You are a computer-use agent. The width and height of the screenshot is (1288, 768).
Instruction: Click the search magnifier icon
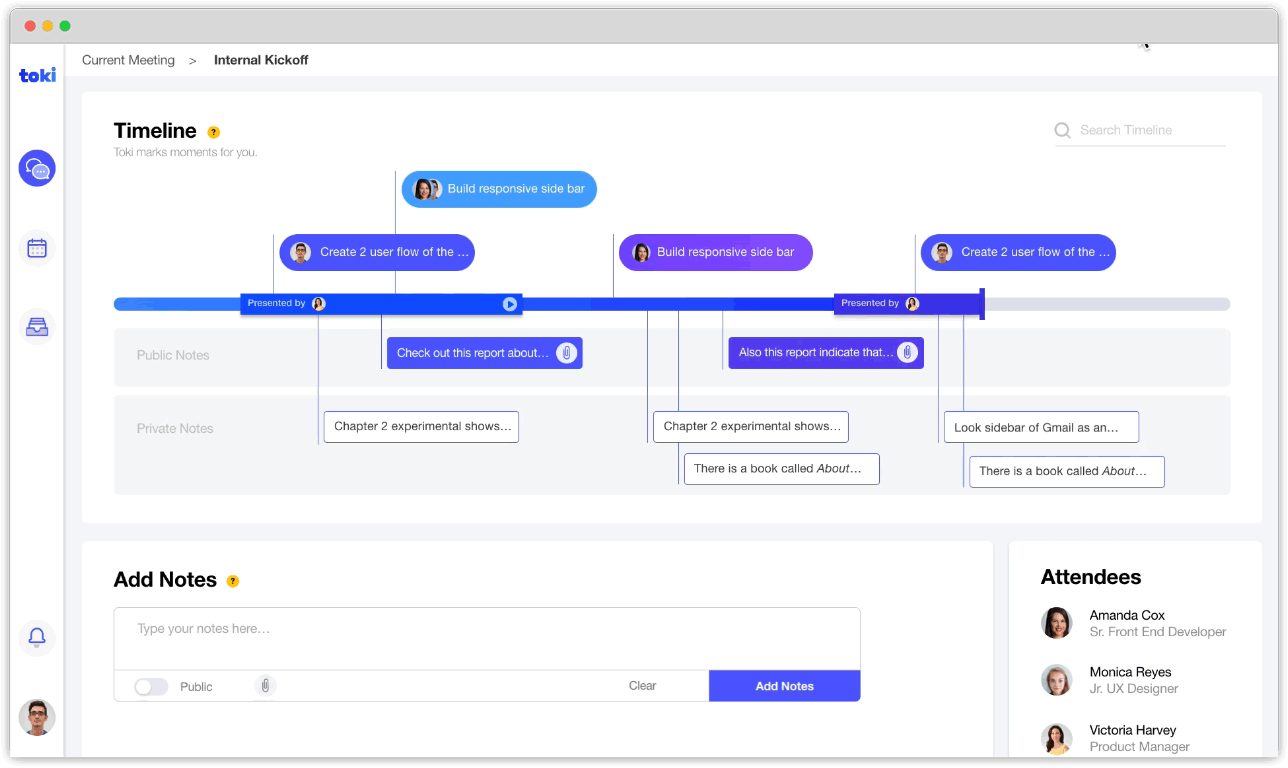[x=1063, y=130]
